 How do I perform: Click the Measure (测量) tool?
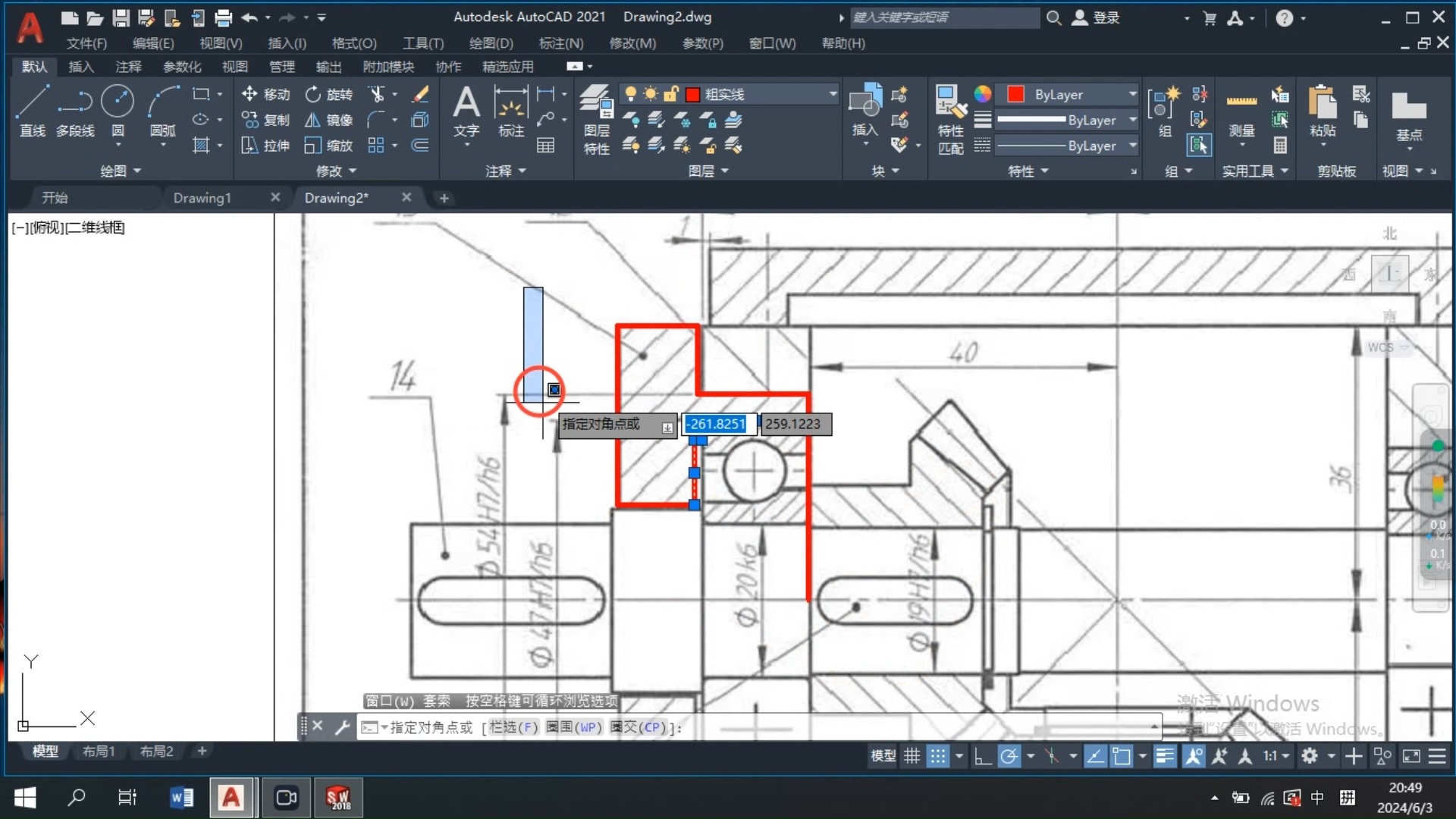[1241, 111]
